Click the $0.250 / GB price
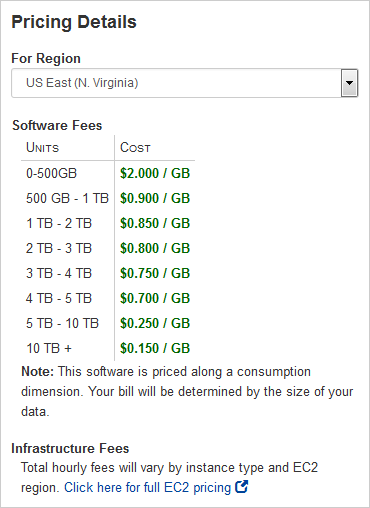 tap(155, 323)
